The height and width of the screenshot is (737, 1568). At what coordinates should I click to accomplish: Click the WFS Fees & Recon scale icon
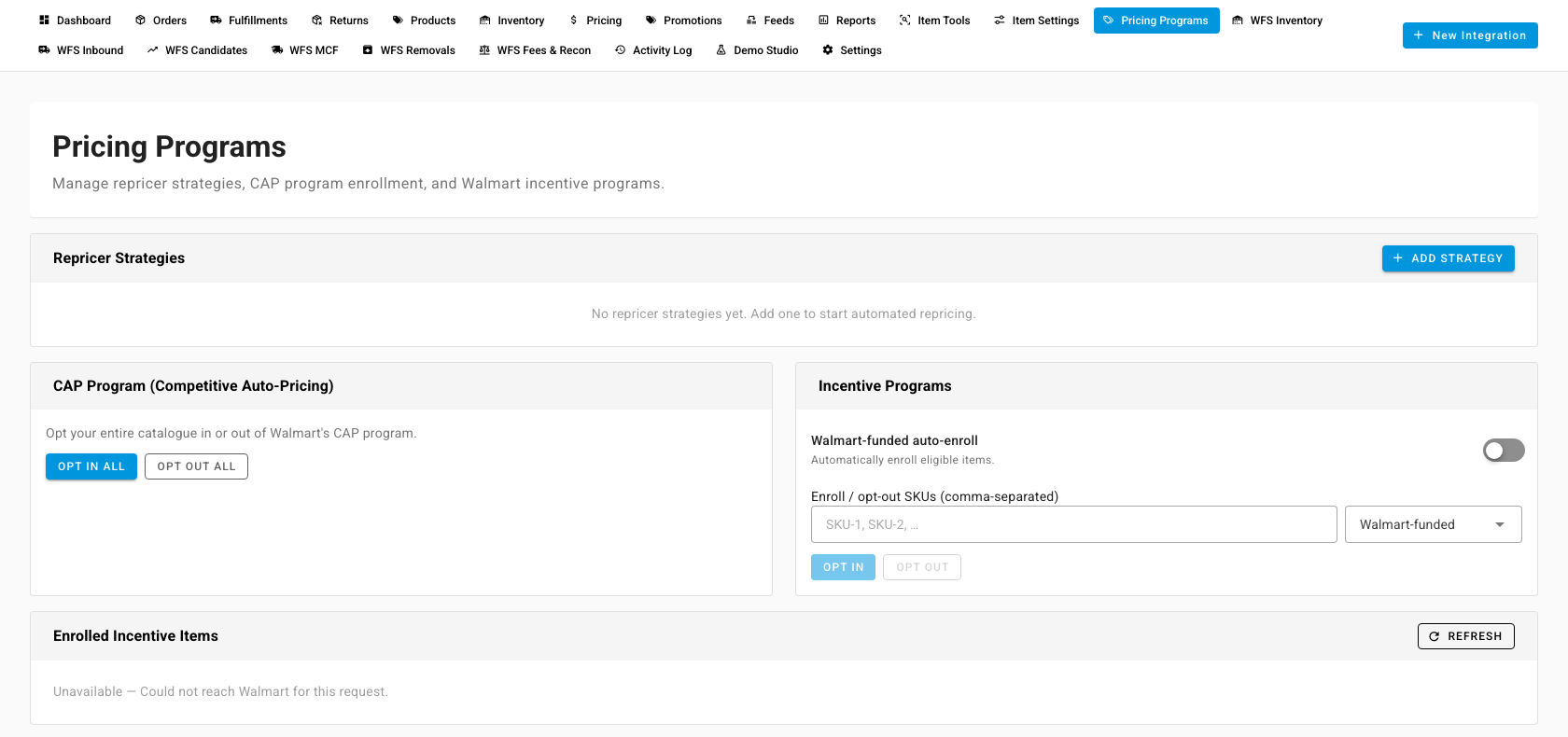[484, 49]
